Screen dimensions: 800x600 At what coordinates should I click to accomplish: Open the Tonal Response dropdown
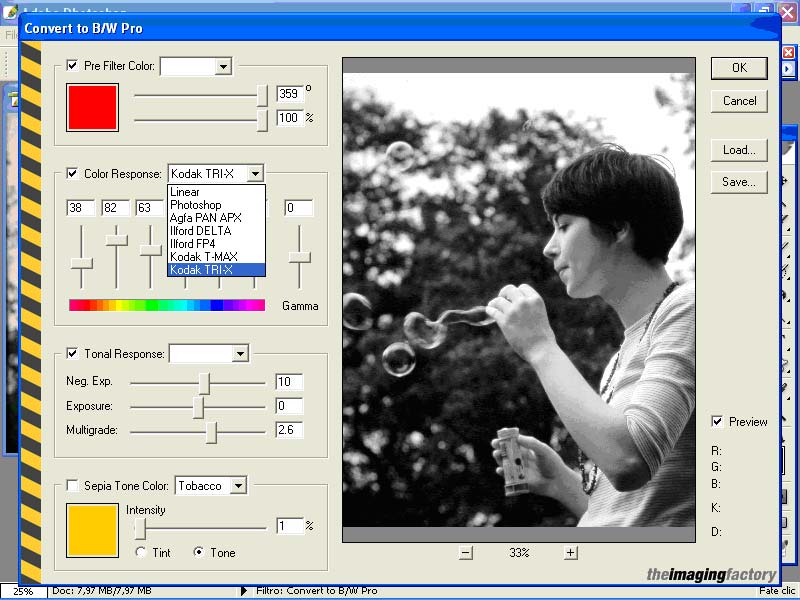(x=240, y=354)
